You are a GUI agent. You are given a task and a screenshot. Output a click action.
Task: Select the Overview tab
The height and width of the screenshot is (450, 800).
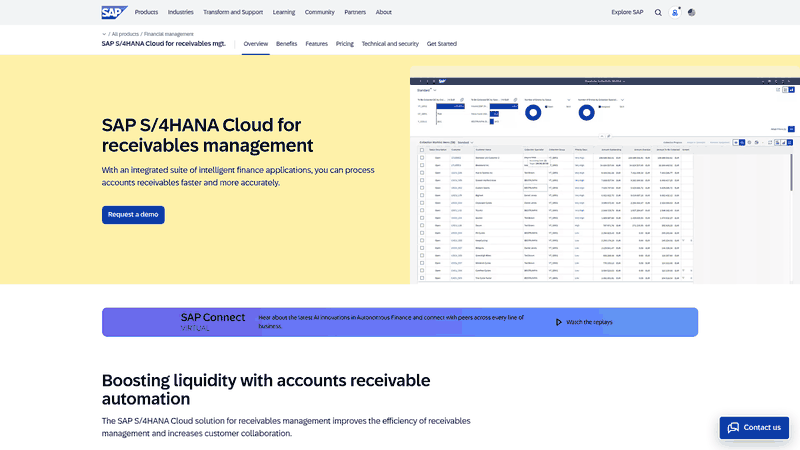pos(256,44)
